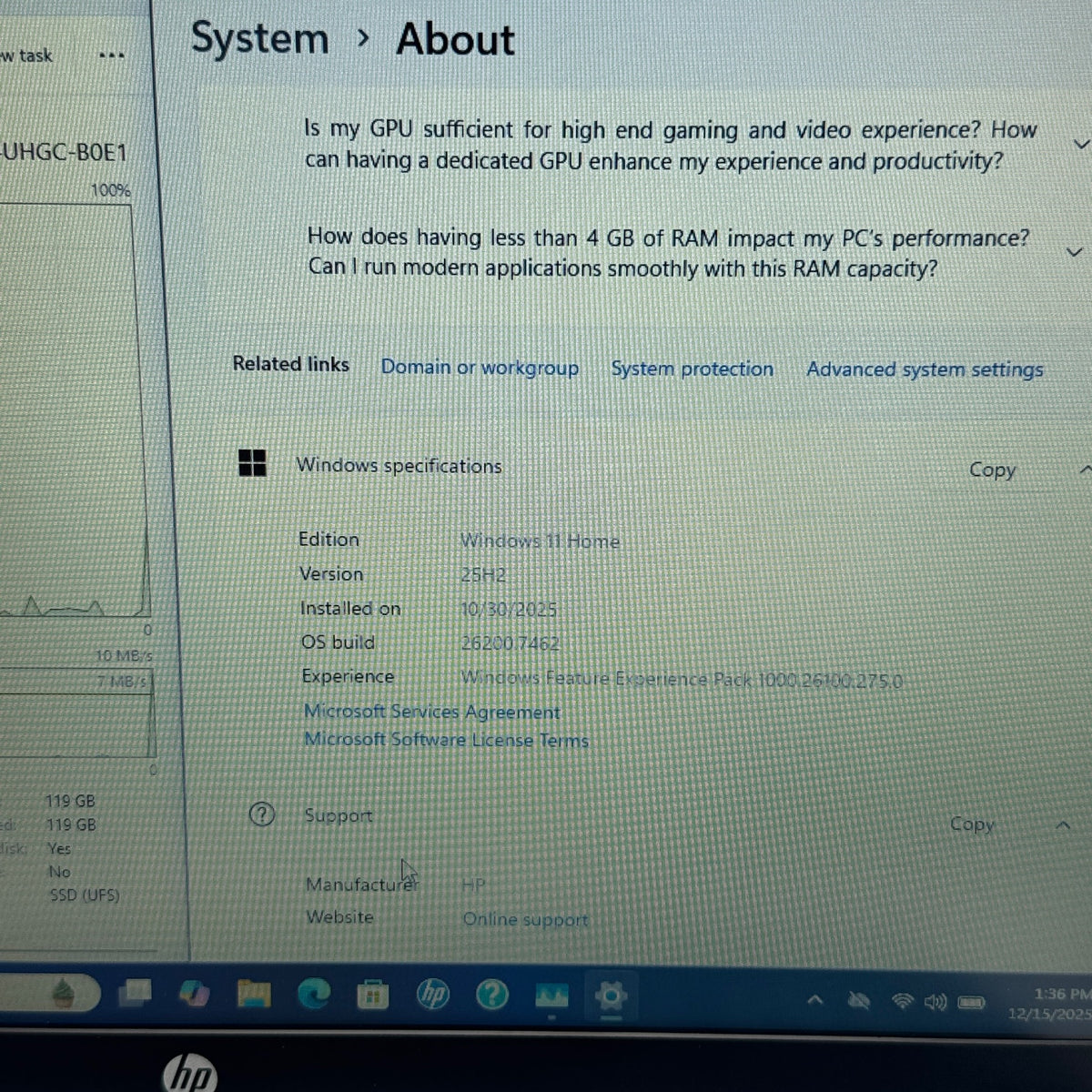Launch Microsoft Edge from the taskbar

tap(314, 995)
